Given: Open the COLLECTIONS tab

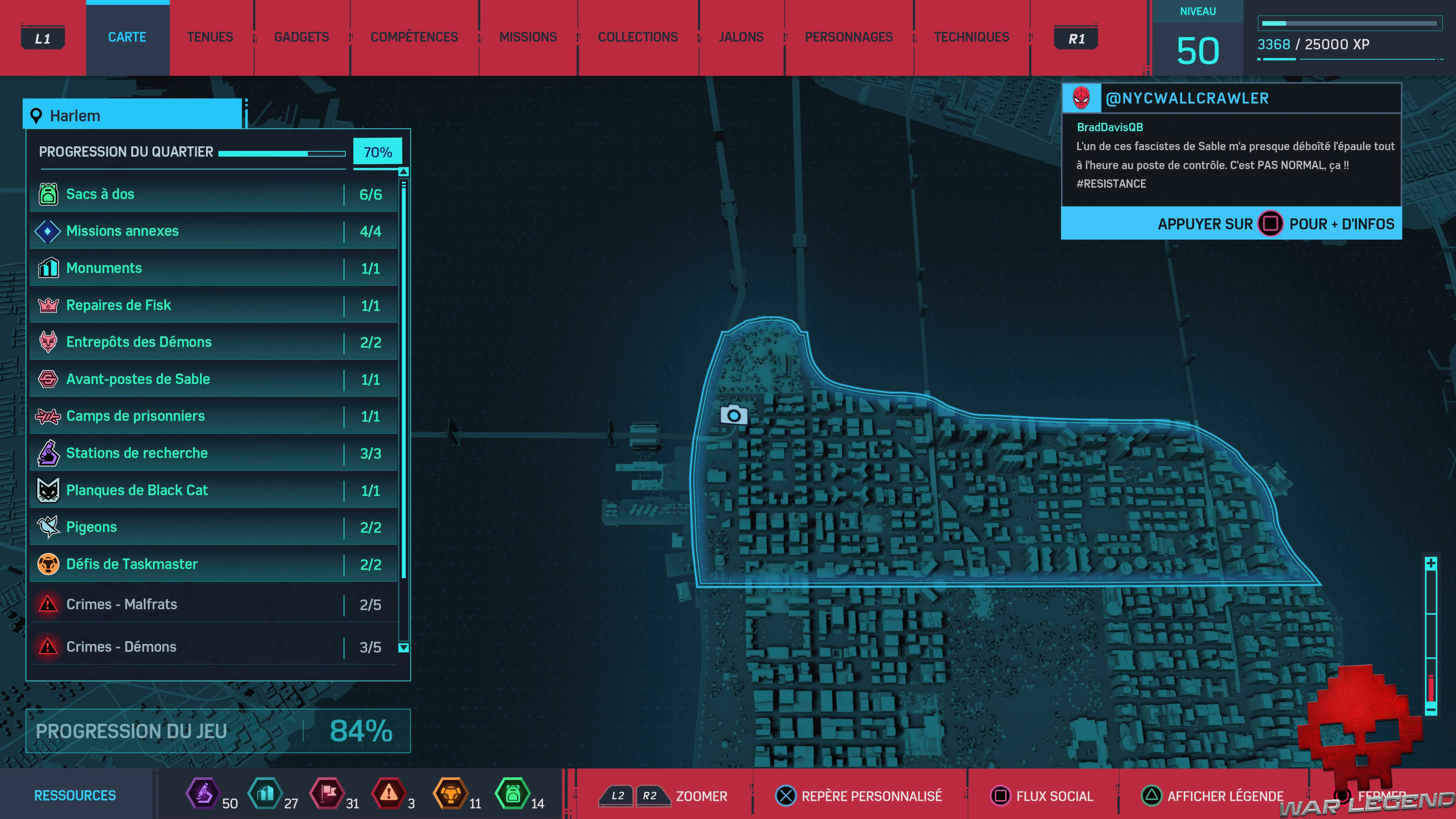Looking at the screenshot, I should (637, 37).
